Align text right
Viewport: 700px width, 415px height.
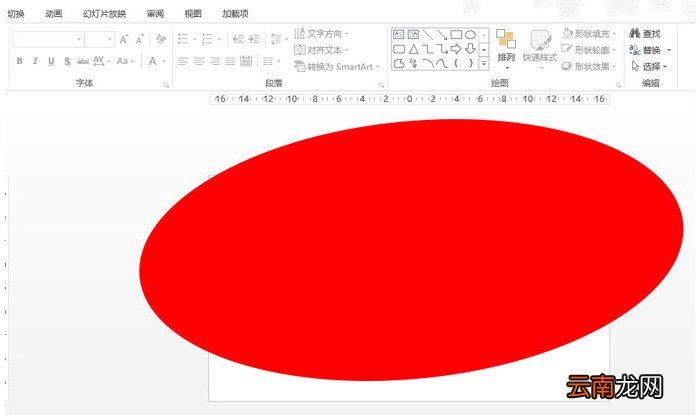[215, 61]
